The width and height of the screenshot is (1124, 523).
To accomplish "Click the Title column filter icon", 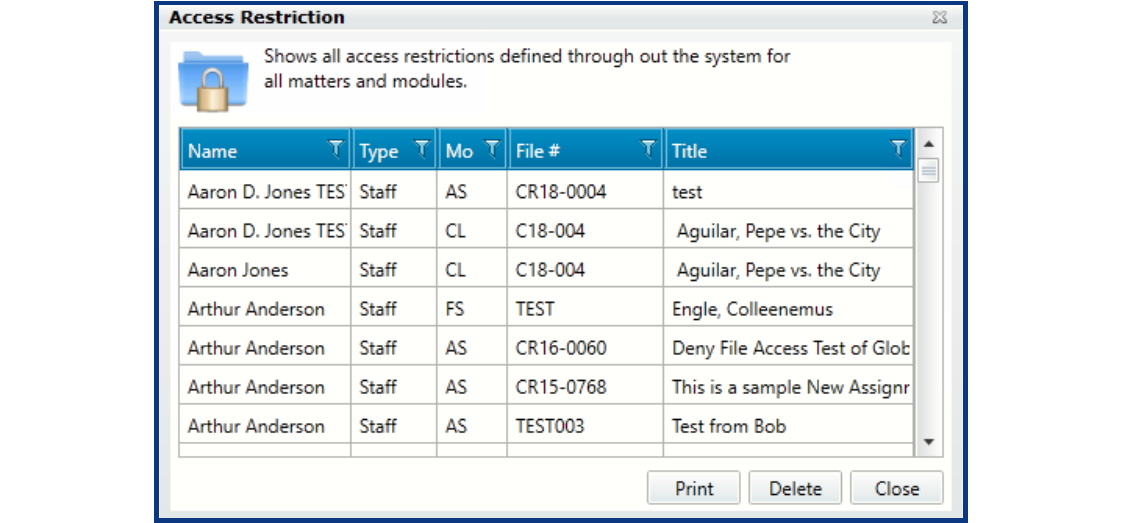I will click(x=898, y=150).
